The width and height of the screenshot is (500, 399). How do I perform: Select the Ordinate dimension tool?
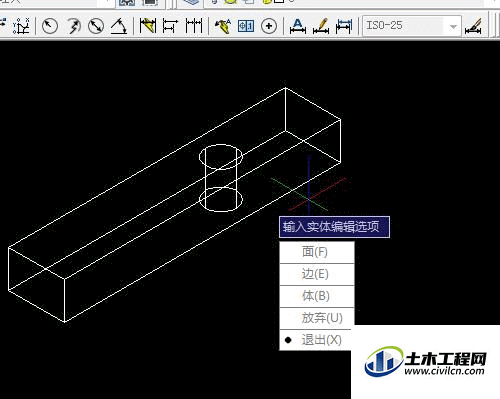tap(22, 26)
